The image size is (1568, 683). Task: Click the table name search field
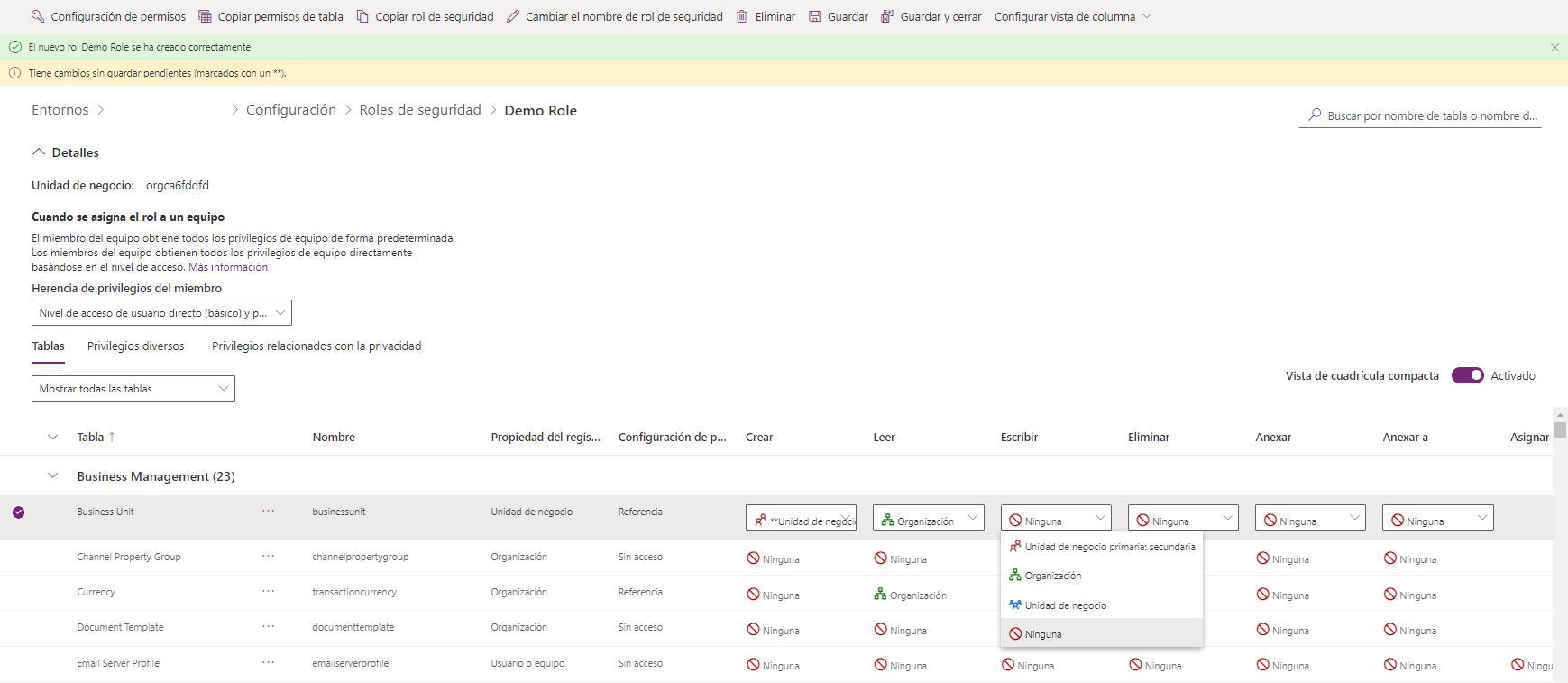[1429, 115]
